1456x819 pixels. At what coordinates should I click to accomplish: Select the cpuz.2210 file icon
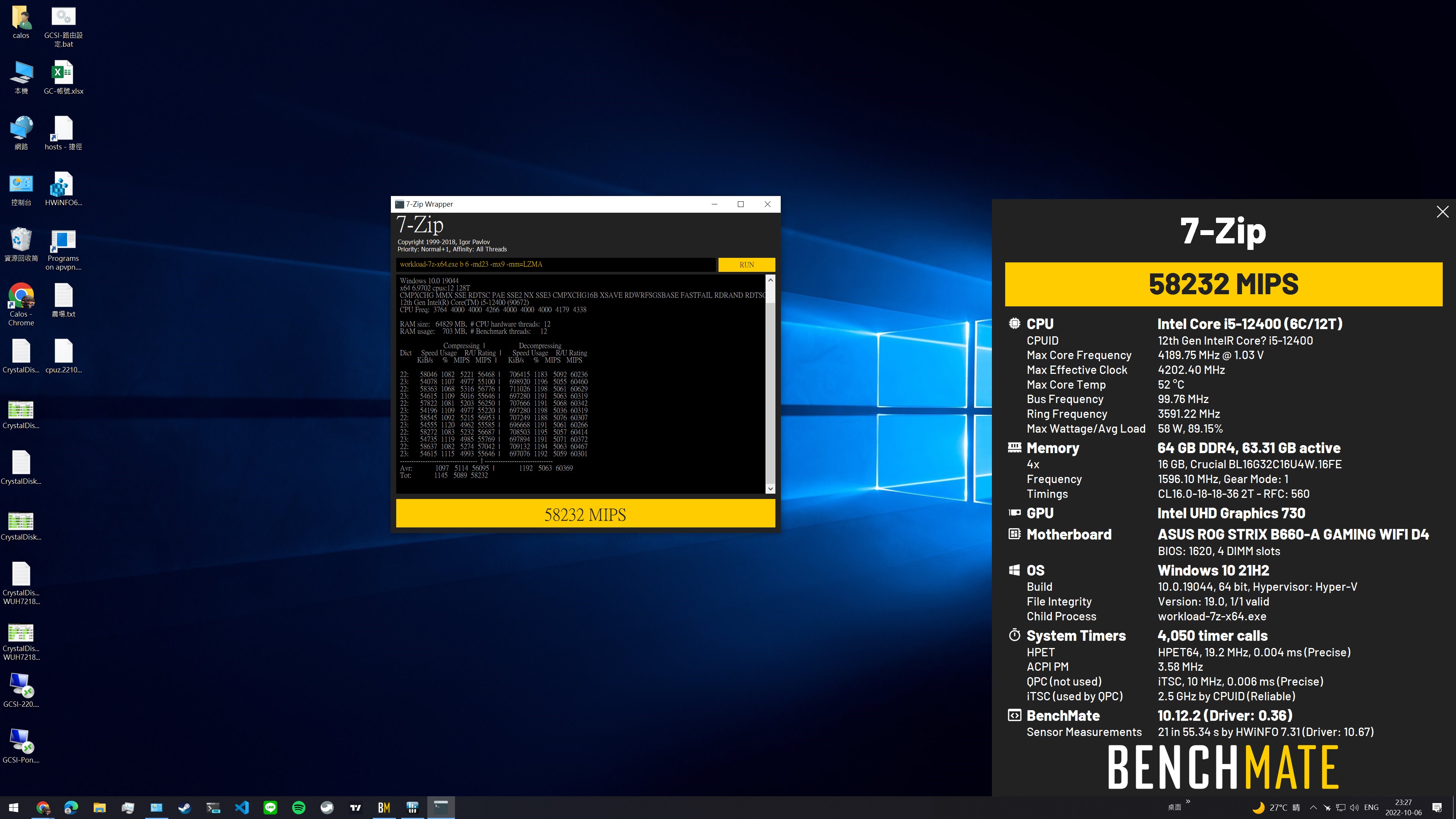pyautogui.click(x=63, y=356)
